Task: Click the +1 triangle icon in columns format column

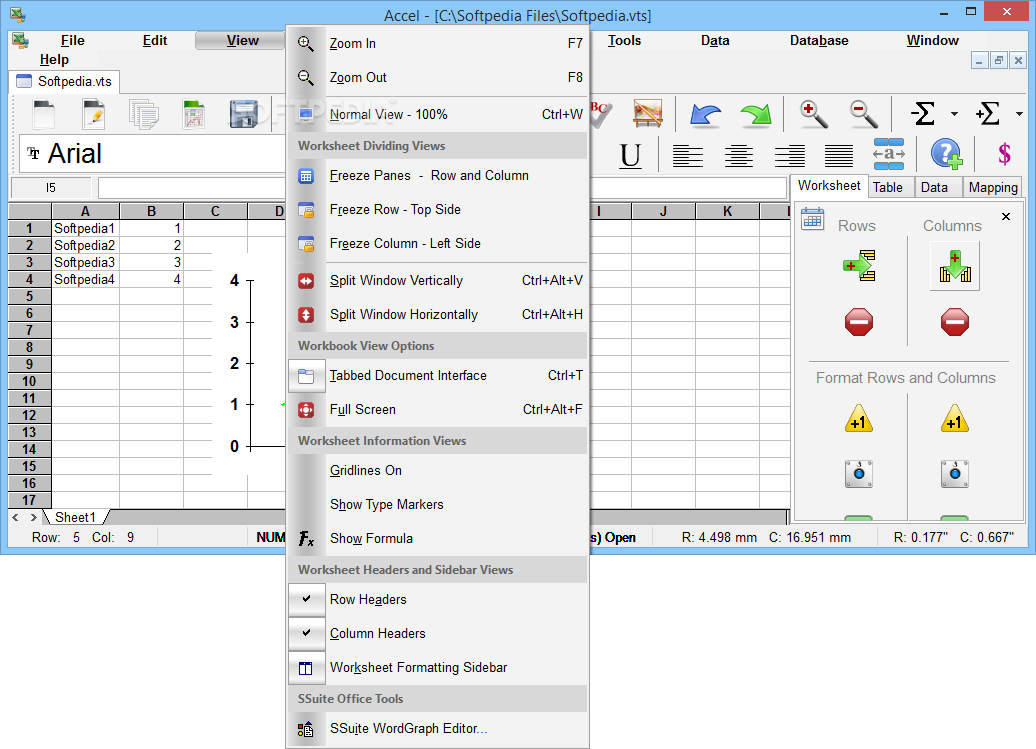Action: (x=955, y=419)
